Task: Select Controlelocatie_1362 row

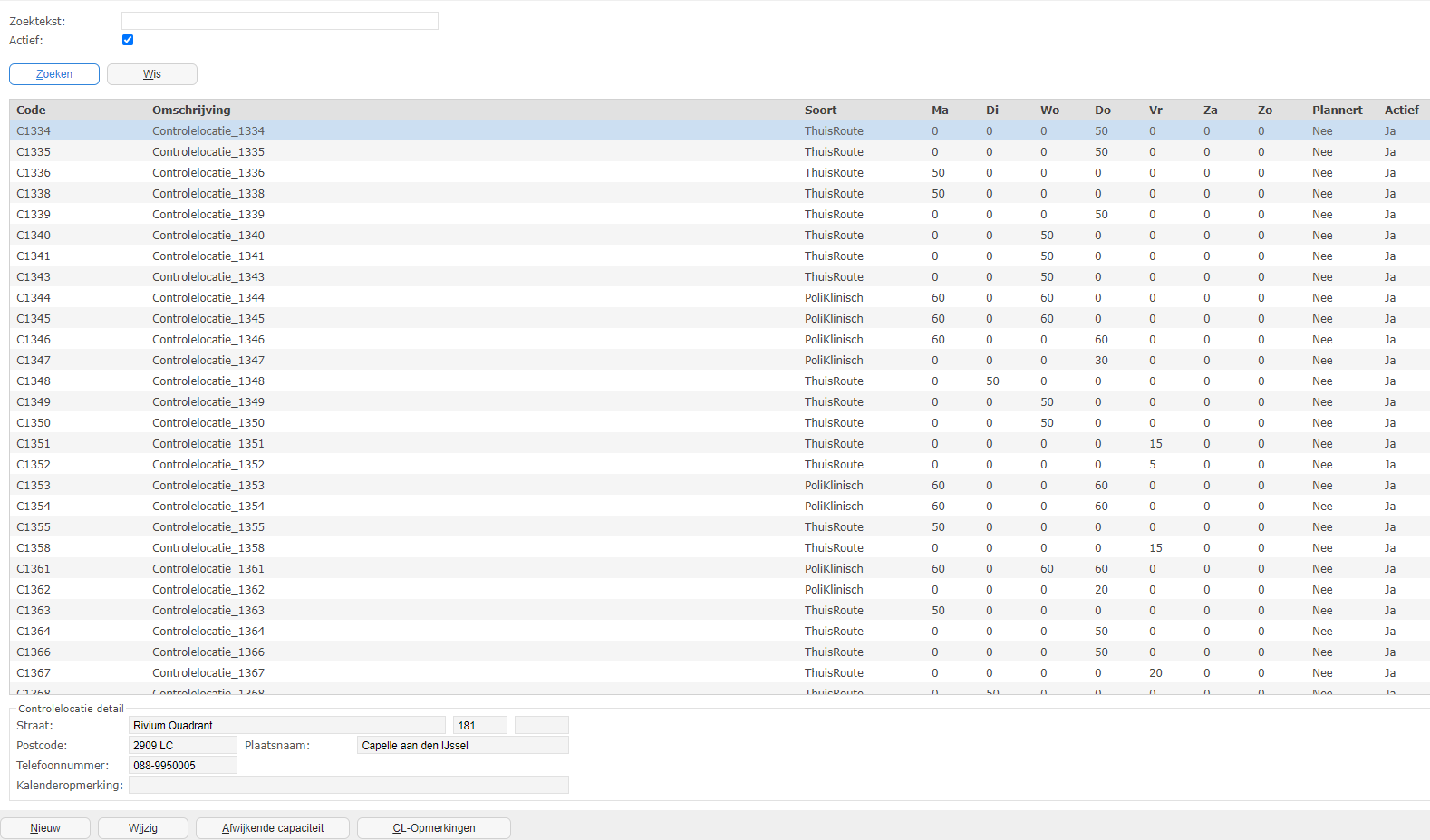Action: 720,590
